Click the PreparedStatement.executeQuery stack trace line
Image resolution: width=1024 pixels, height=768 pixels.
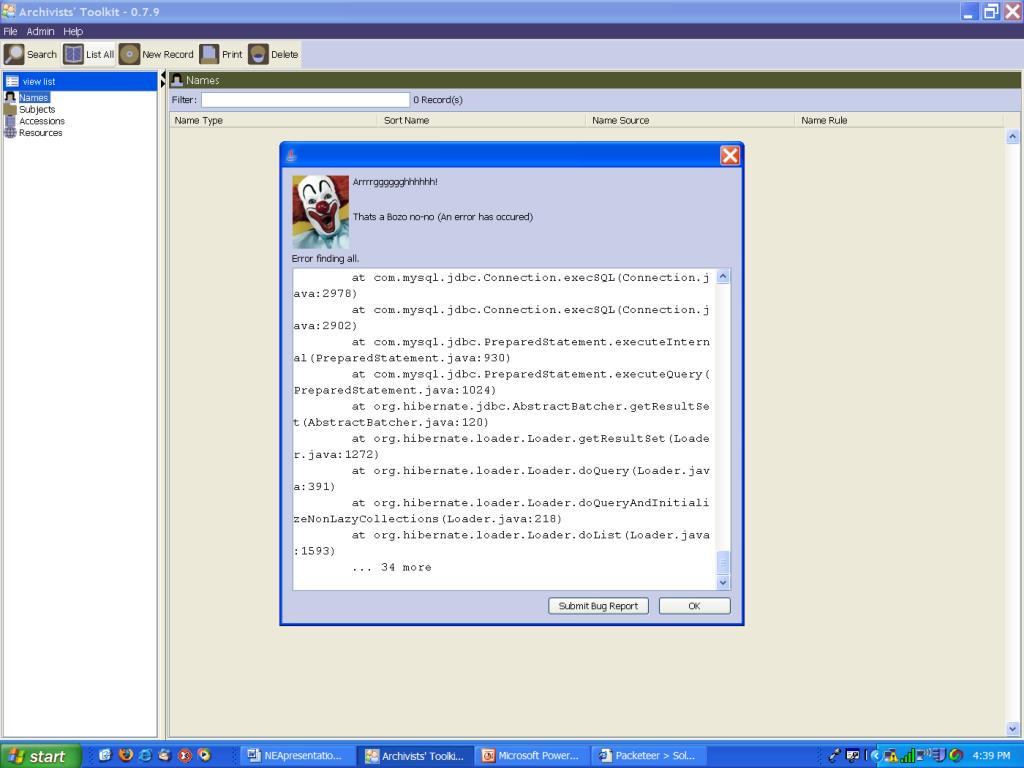click(x=502, y=382)
